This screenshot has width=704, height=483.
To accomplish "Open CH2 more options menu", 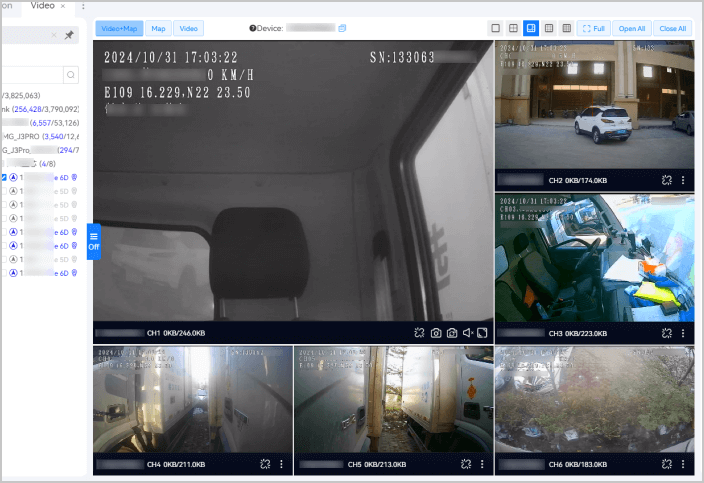I will [683, 181].
